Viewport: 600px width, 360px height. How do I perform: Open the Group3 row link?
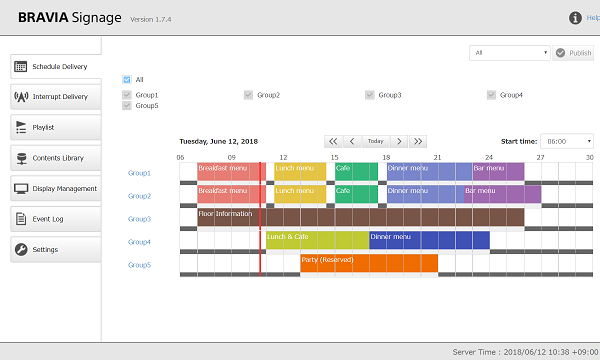(x=139, y=219)
